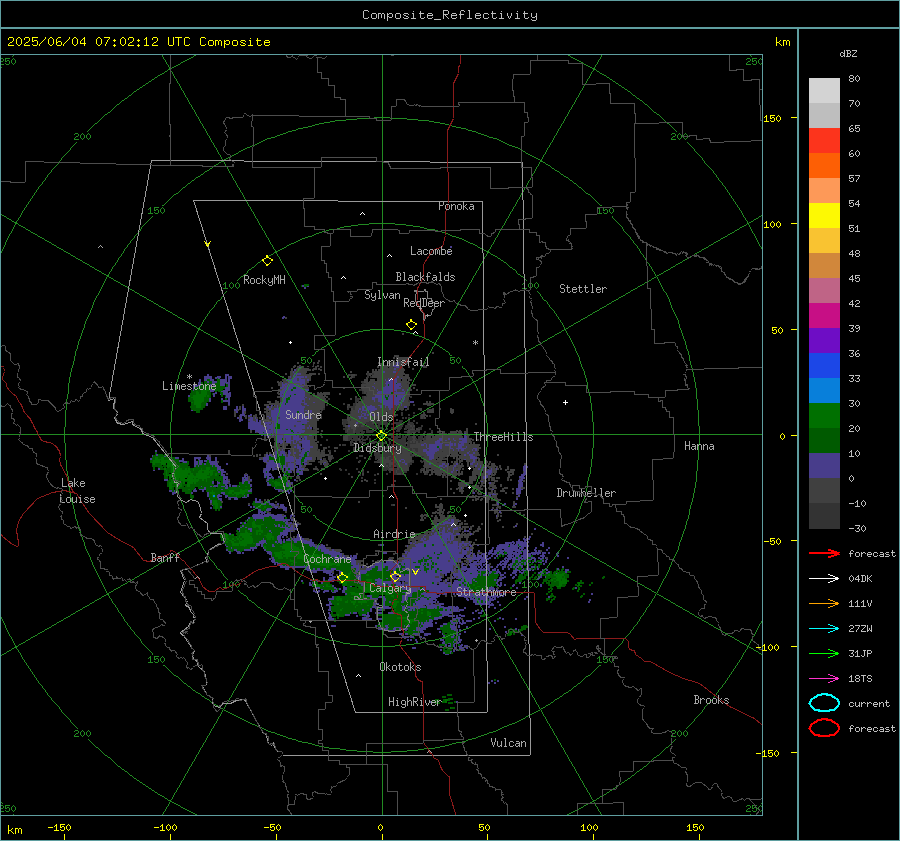Click the Brooks city label
900x841 pixels.
(x=711, y=700)
